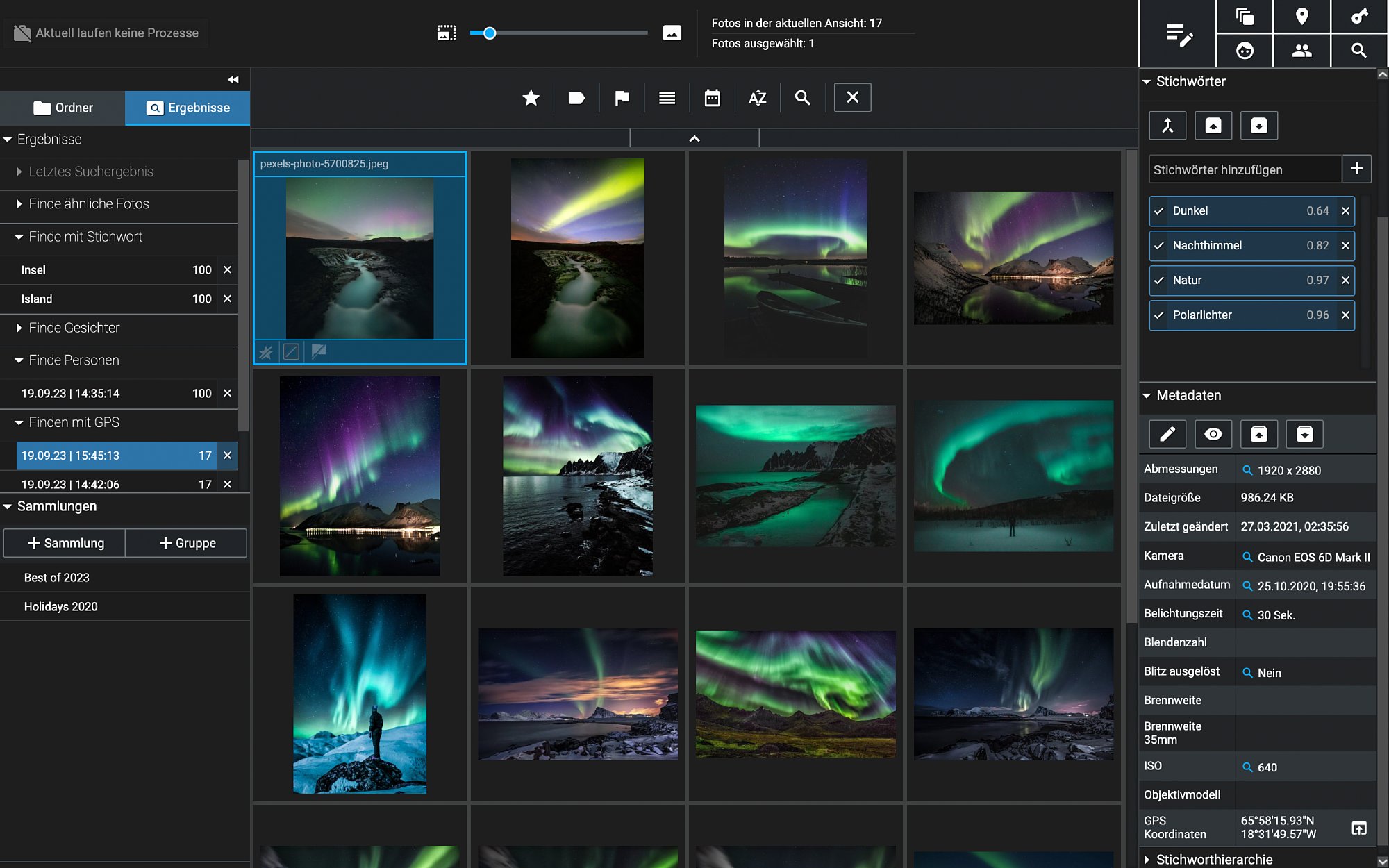Image resolution: width=1389 pixels, height=868 pixels.
Task: Select the blue aurora with person thumbnail
Action: (x=360, y=694)
